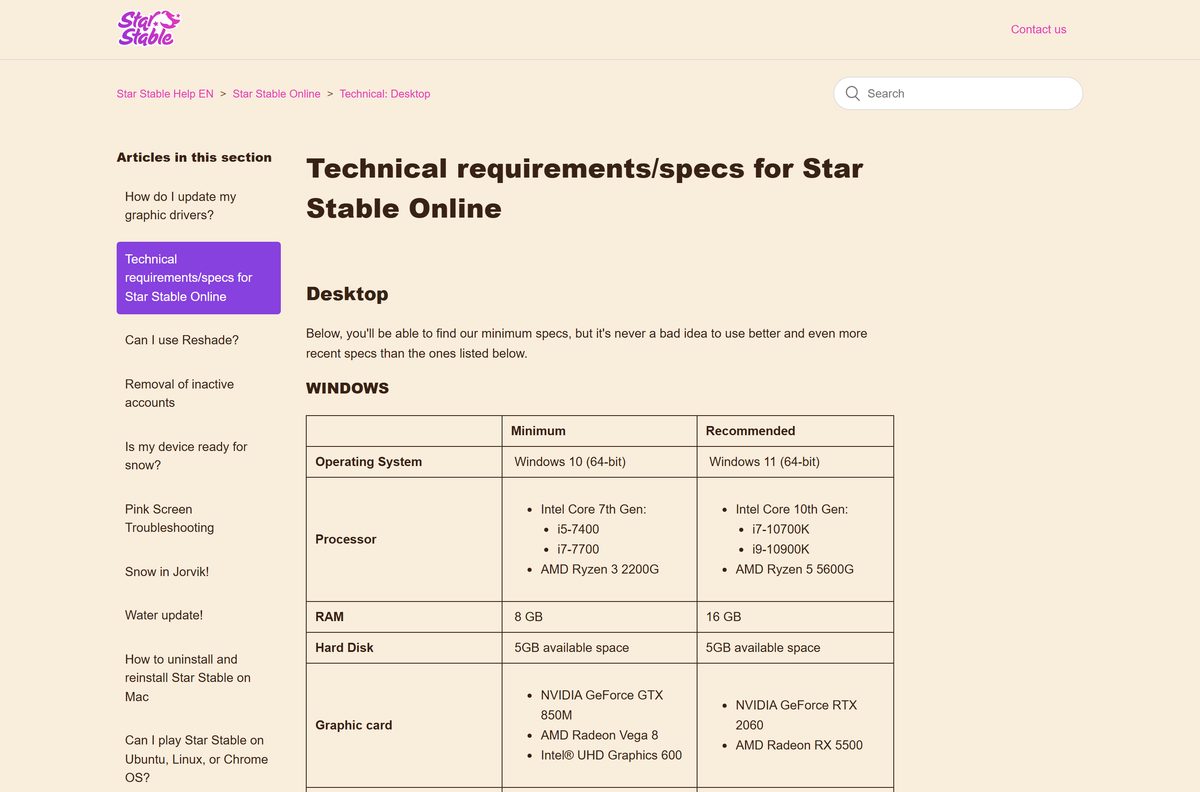Click the 'i9-10900K' list item

(781, 549)
